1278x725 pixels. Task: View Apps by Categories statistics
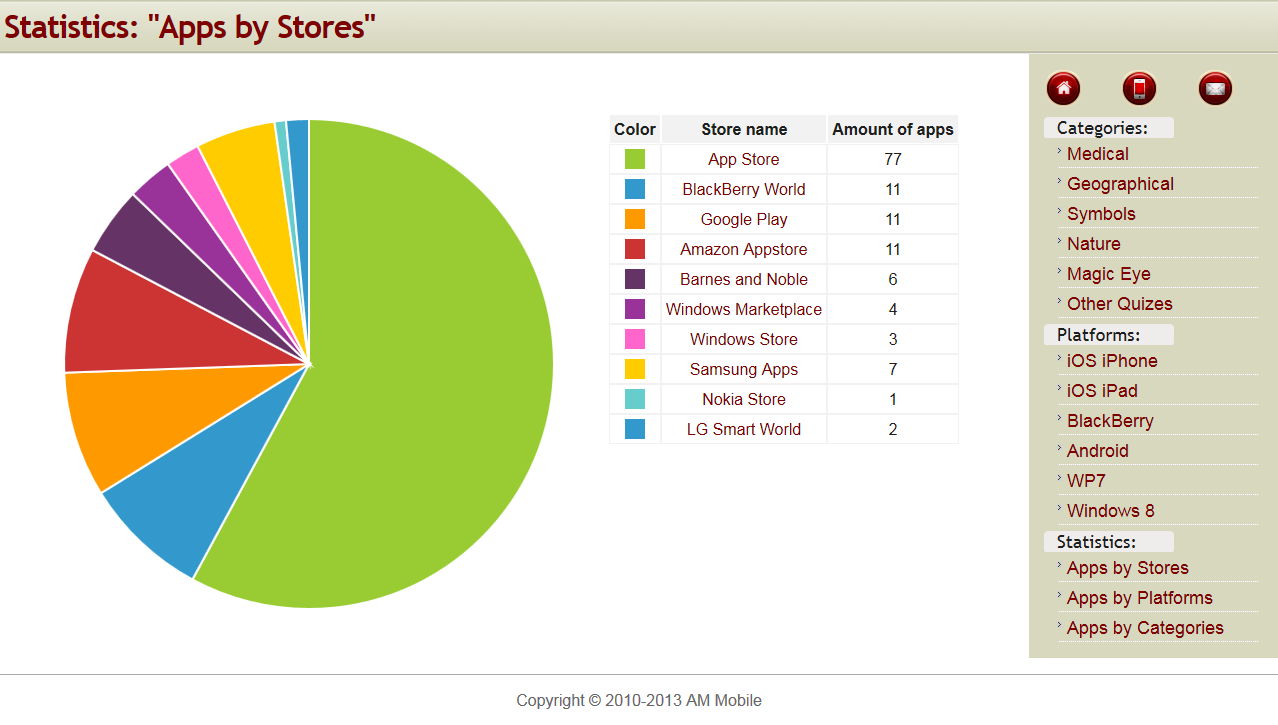[1145, 628]
